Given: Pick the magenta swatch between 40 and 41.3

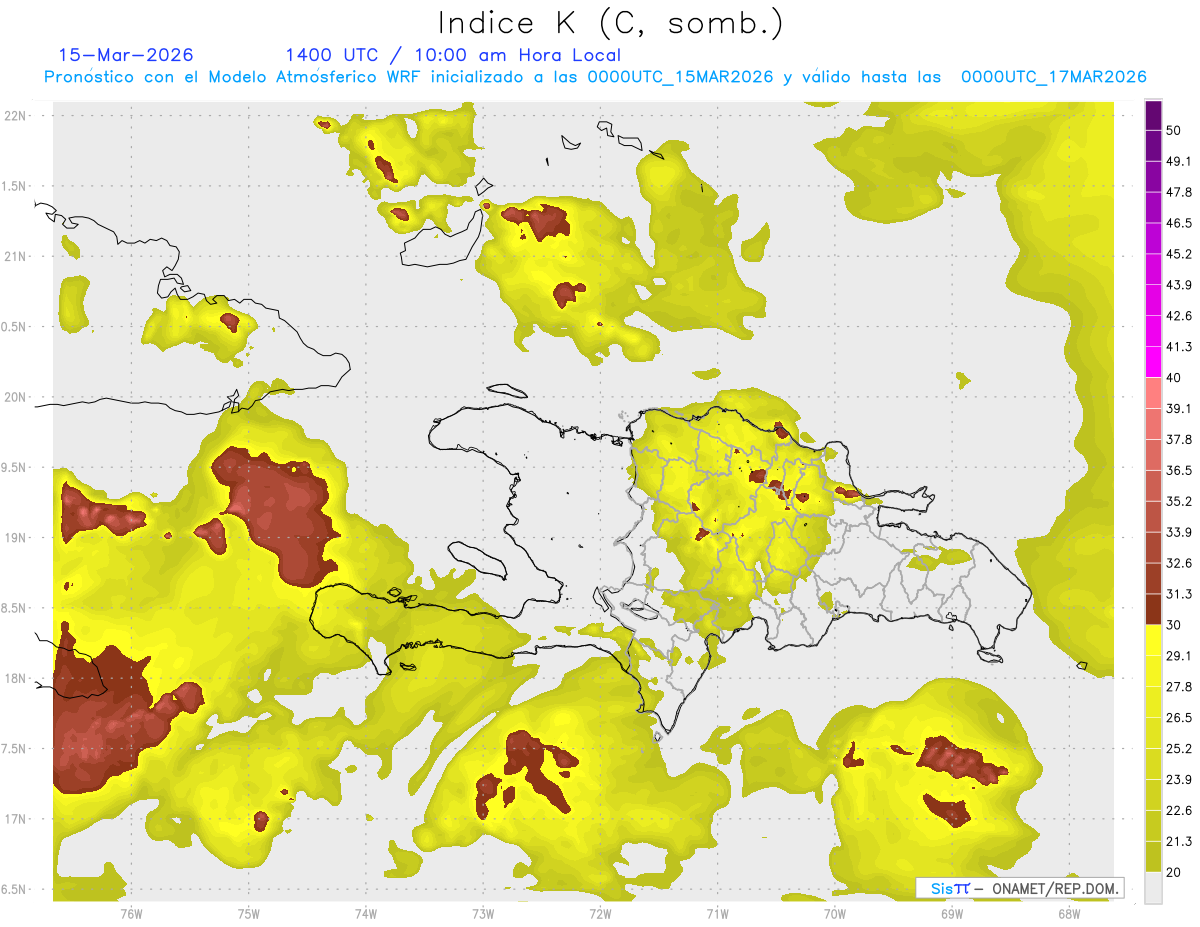Looking at the screenshot, I should click(1154, 362).
